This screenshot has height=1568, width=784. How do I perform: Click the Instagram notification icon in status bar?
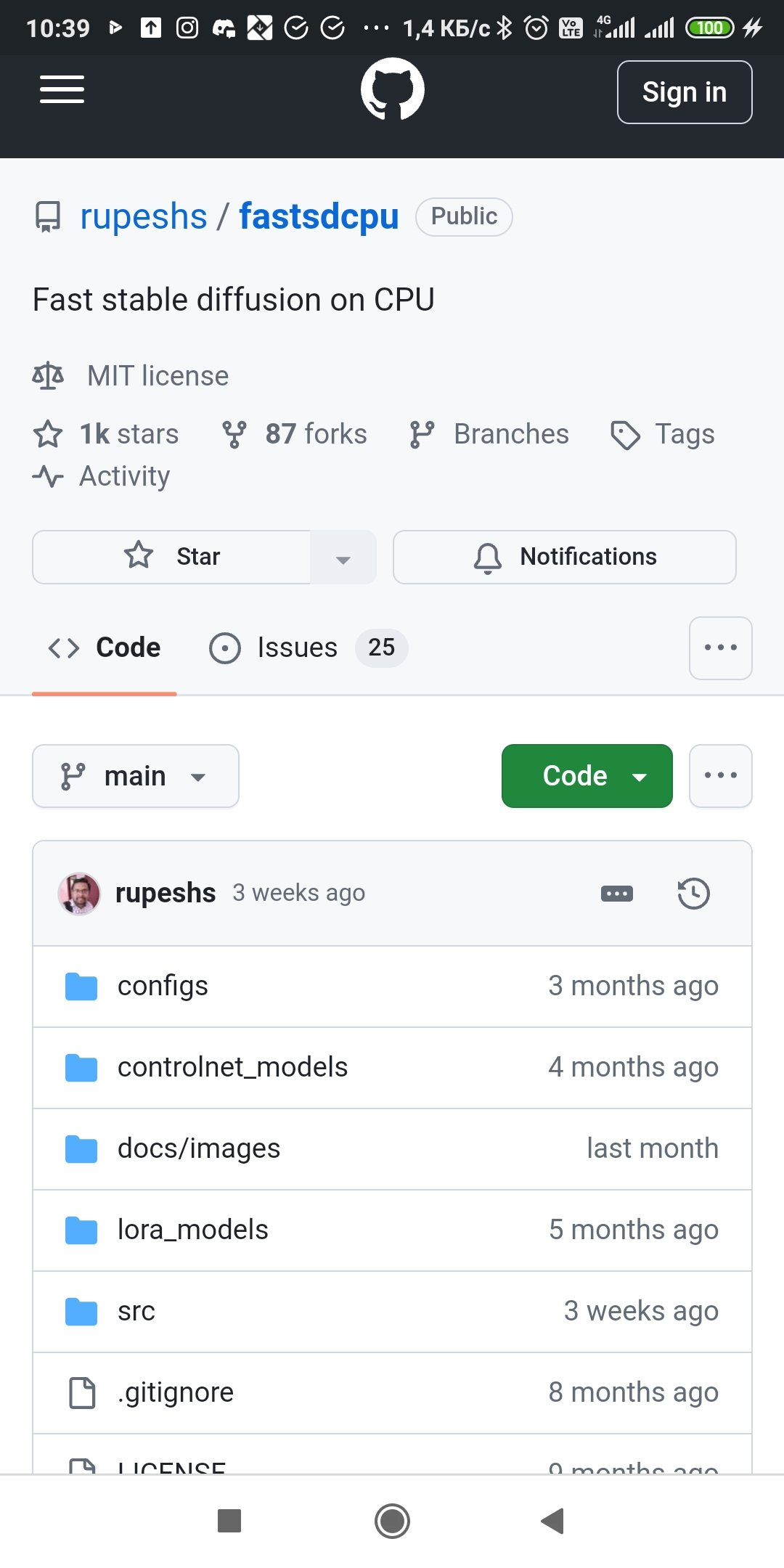coord(187,28)
